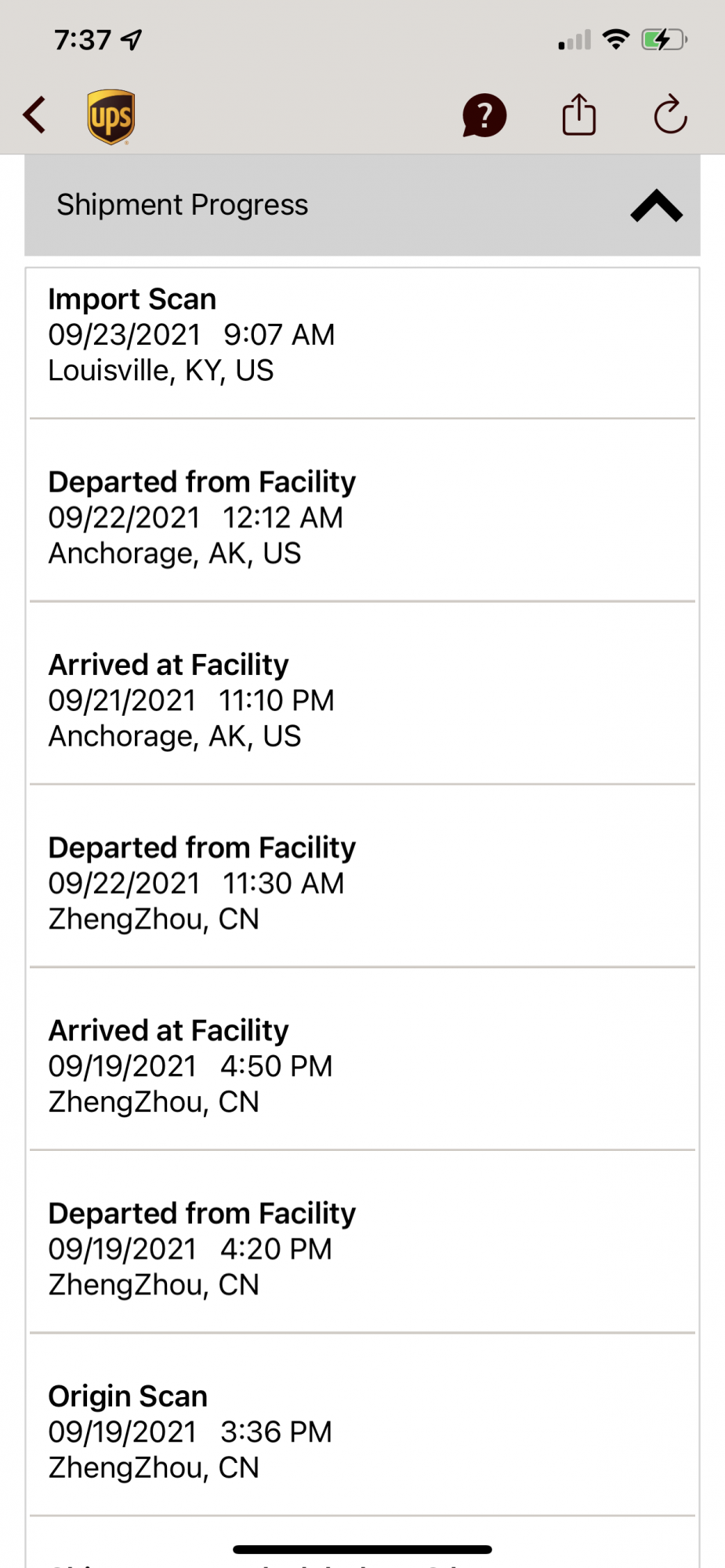Refresh tracking with the reload icon

coord(670,114)
